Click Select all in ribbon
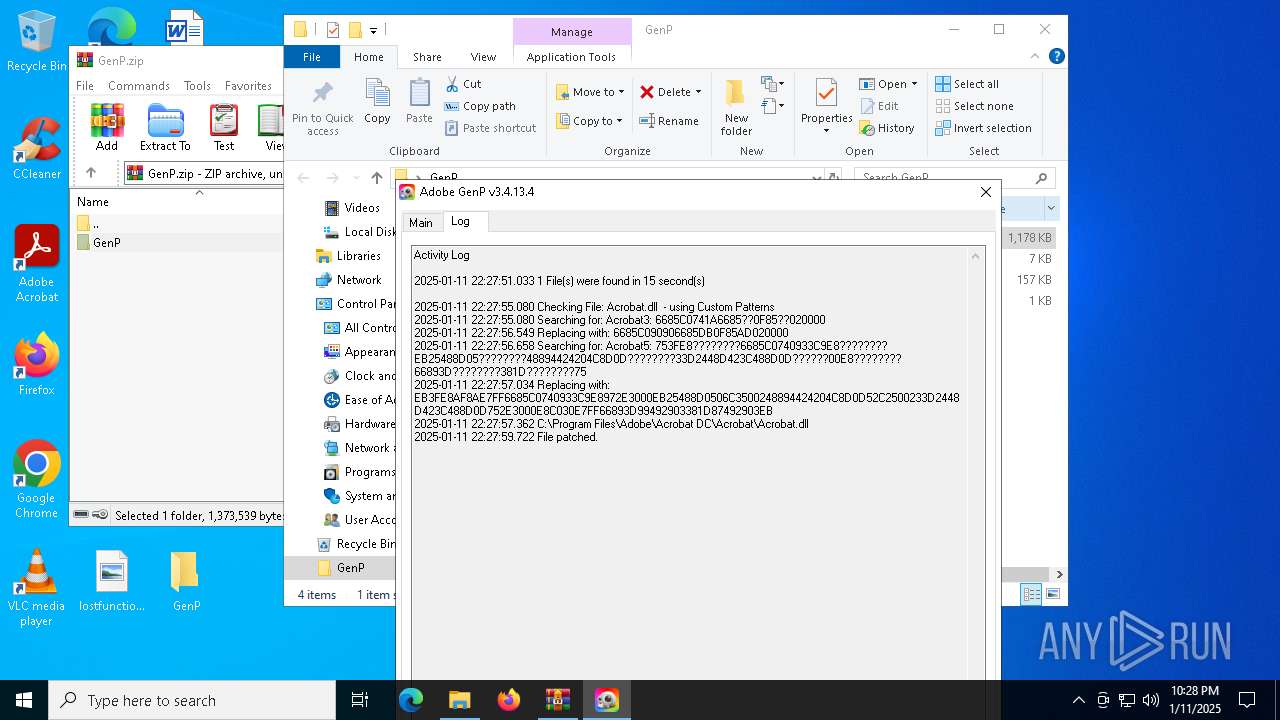1280x720 pixels. pos(966,84)
